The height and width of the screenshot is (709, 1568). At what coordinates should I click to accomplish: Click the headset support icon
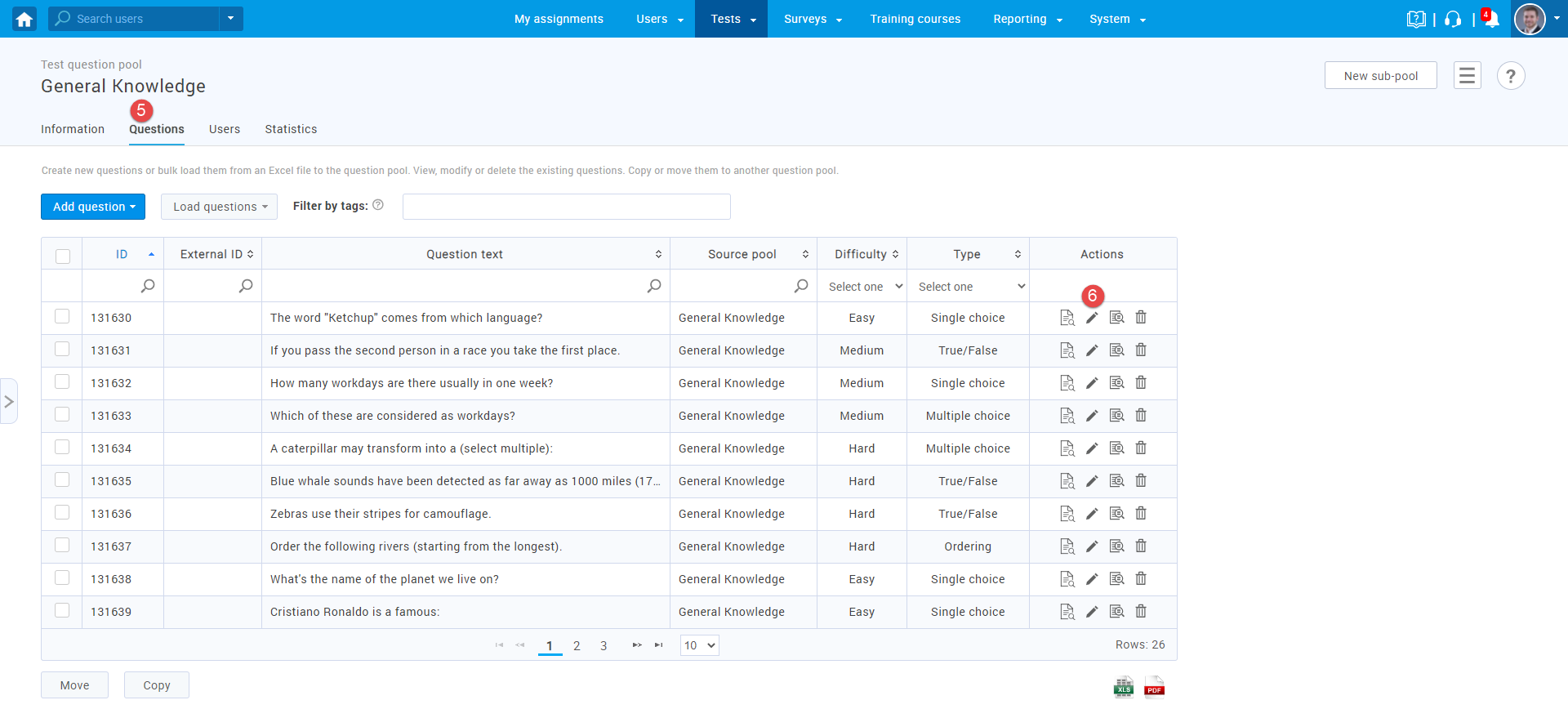point(1453,20)
